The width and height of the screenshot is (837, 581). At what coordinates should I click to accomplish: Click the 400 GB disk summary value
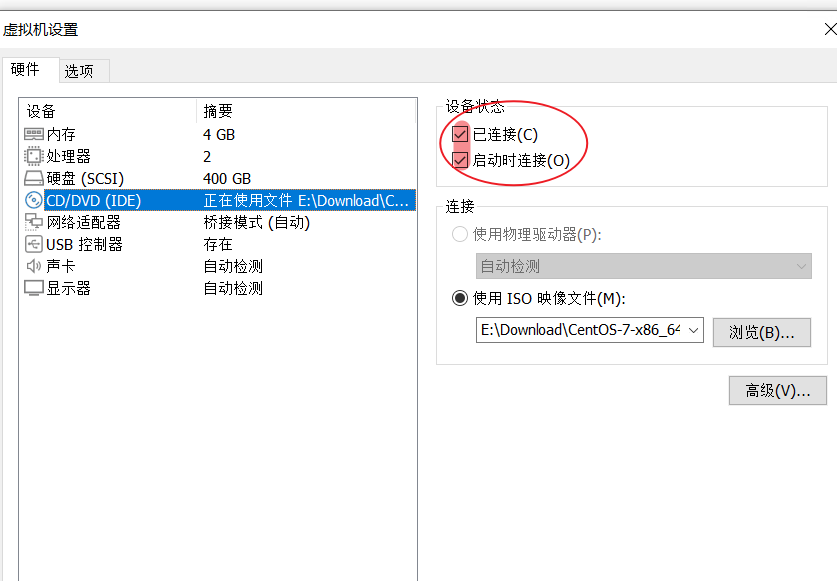point(227,178)
